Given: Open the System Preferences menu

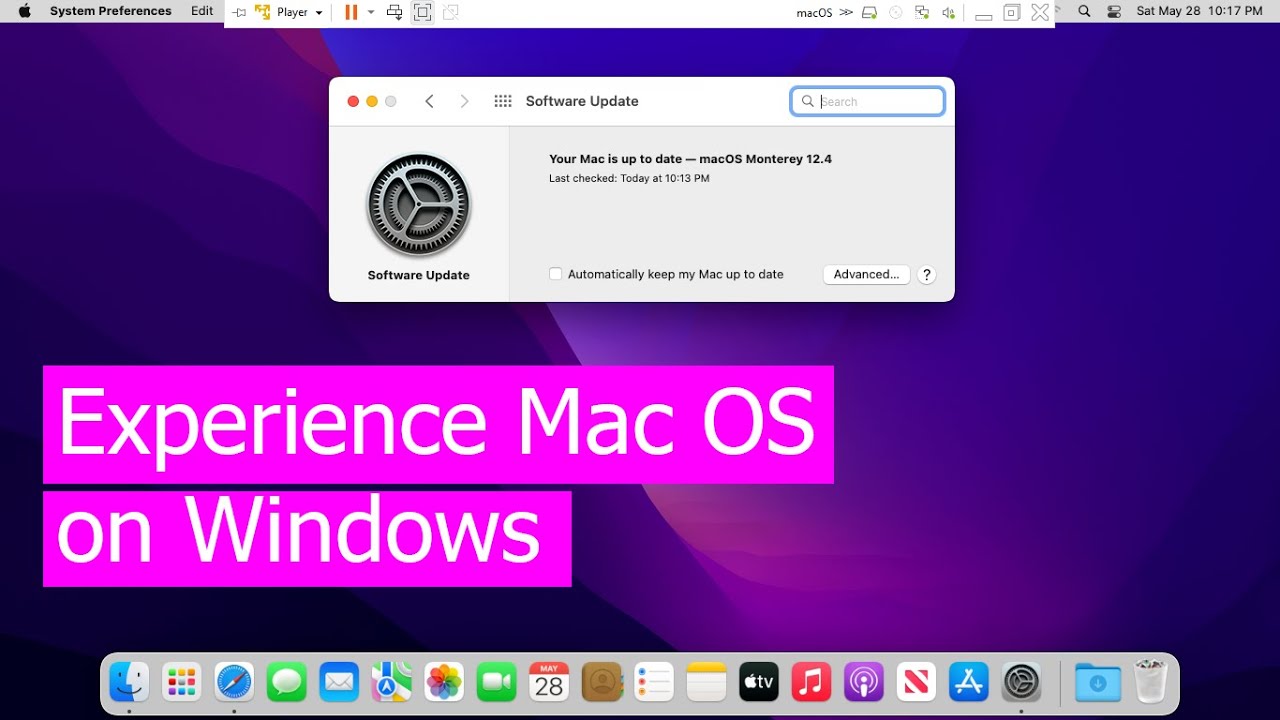Looking at the screenshot, I should [x=111, y=11].
